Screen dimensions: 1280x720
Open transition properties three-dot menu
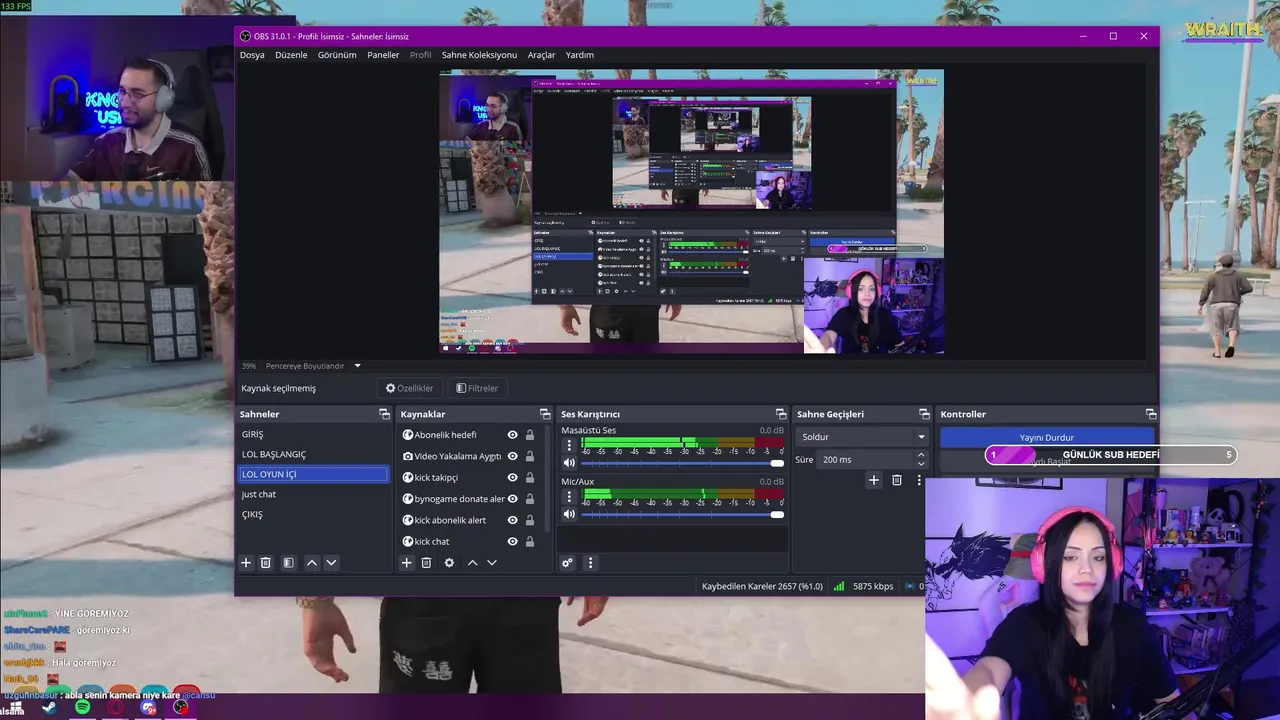919,480
